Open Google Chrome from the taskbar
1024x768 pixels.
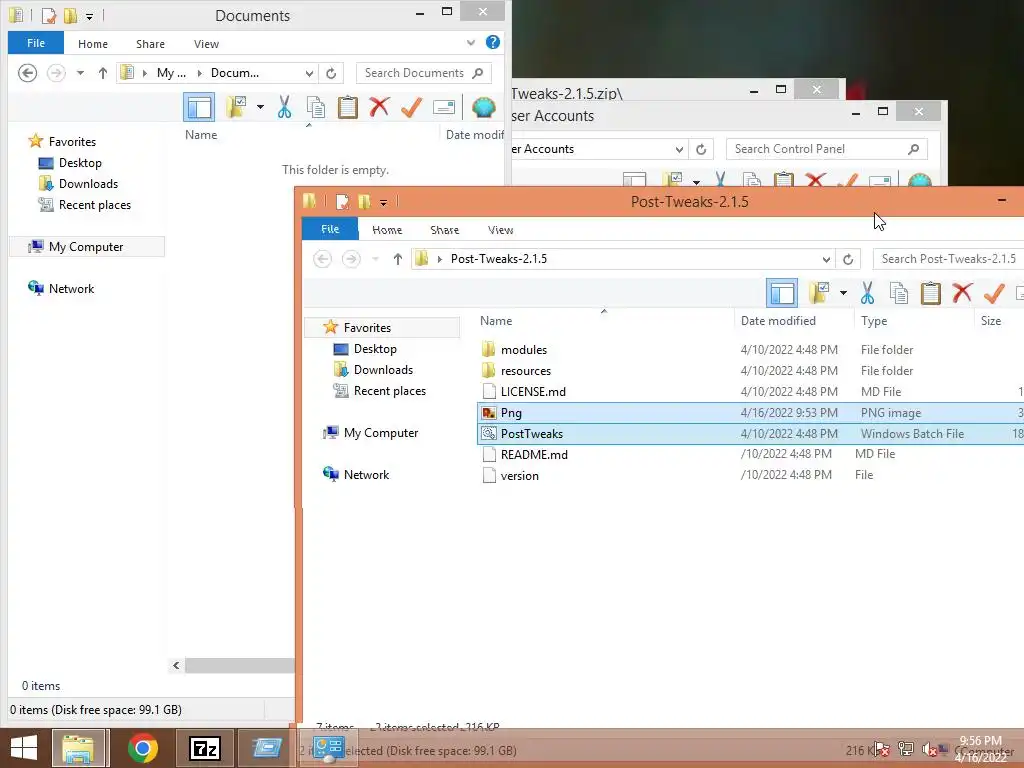(142, 748)
